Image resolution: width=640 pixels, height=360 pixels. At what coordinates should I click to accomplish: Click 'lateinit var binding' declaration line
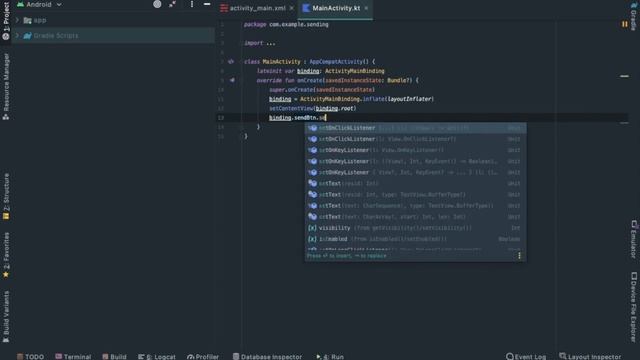(320, 71)
